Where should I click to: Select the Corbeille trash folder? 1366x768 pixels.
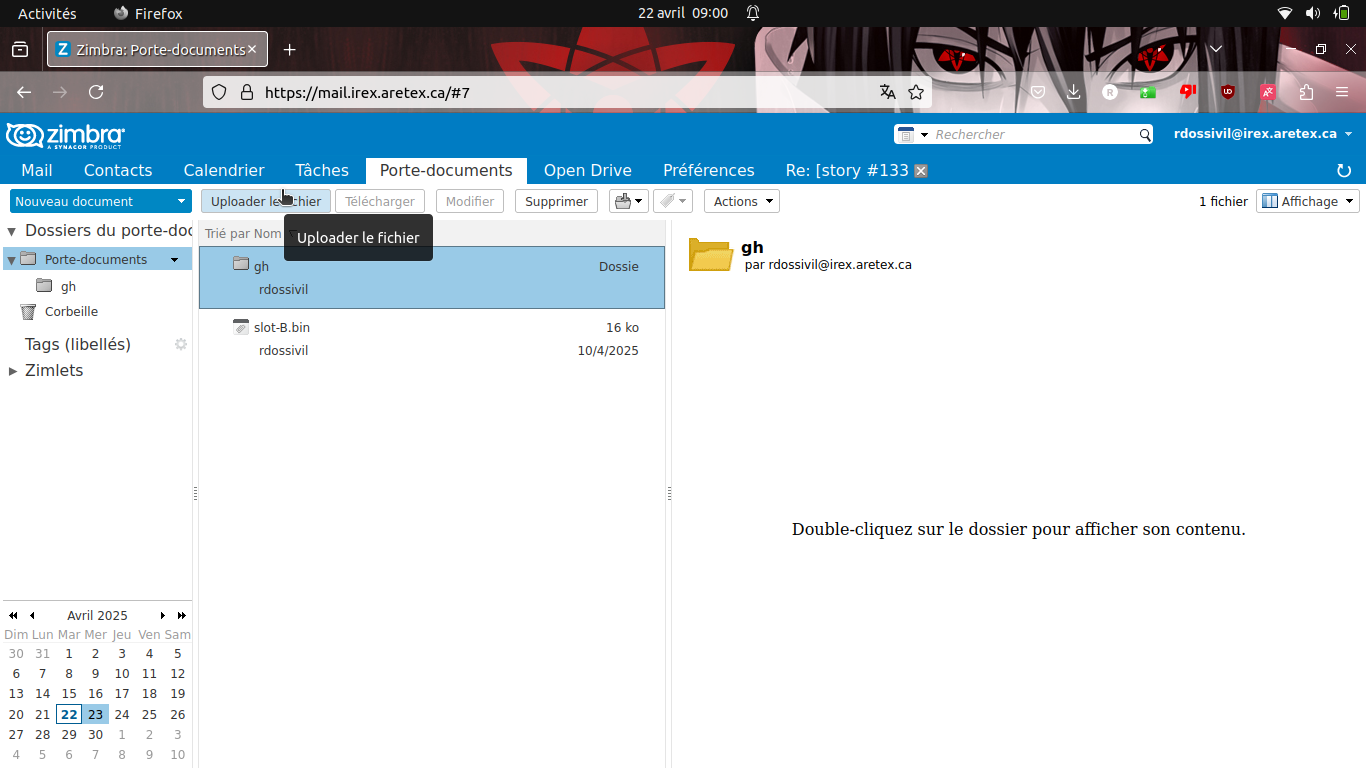71,311
